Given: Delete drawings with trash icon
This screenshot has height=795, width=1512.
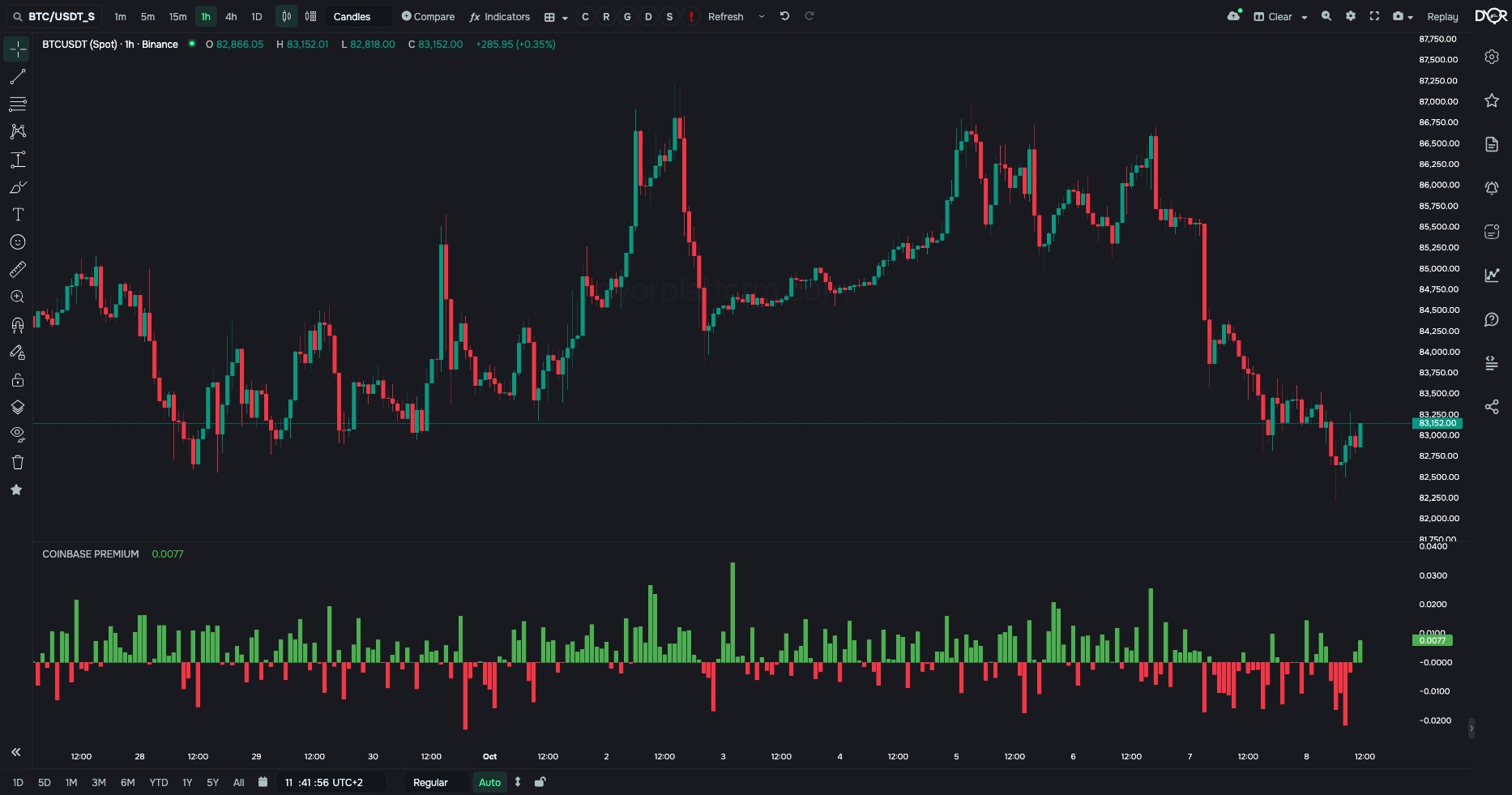Looking at the screenshot, I should pyautogui.click(x=17, y=462).
